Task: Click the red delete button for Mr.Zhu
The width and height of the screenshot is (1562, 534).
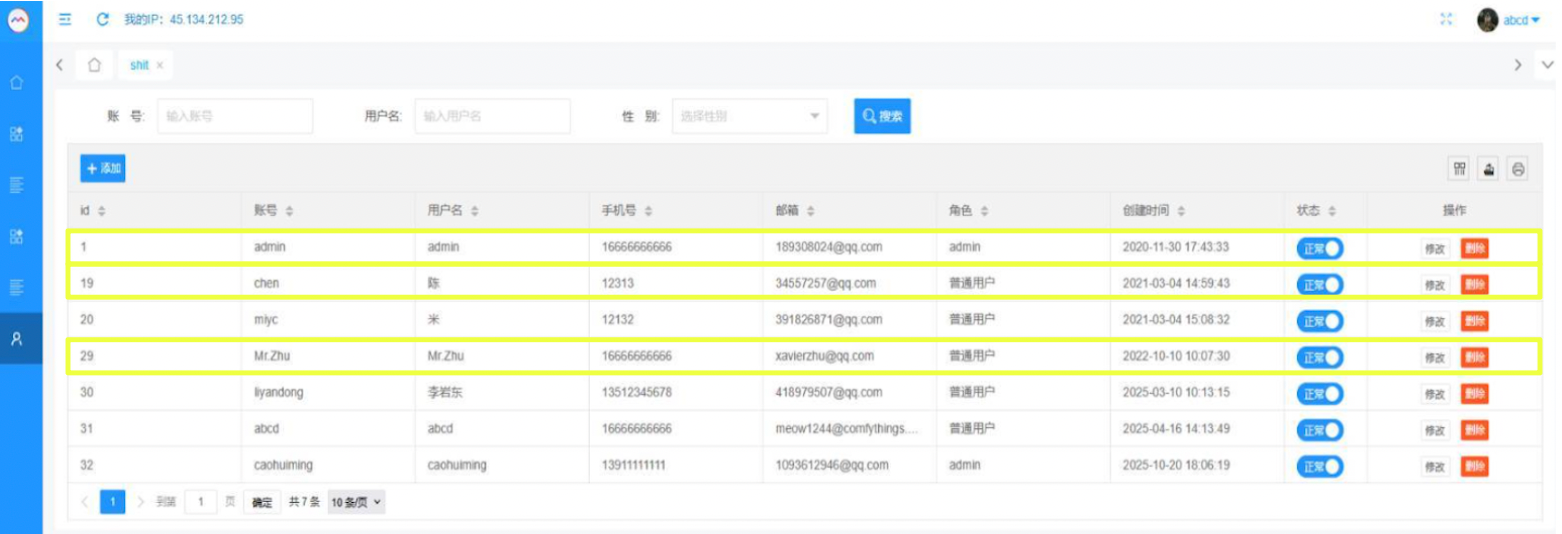Action: [x=1474, y=357]
